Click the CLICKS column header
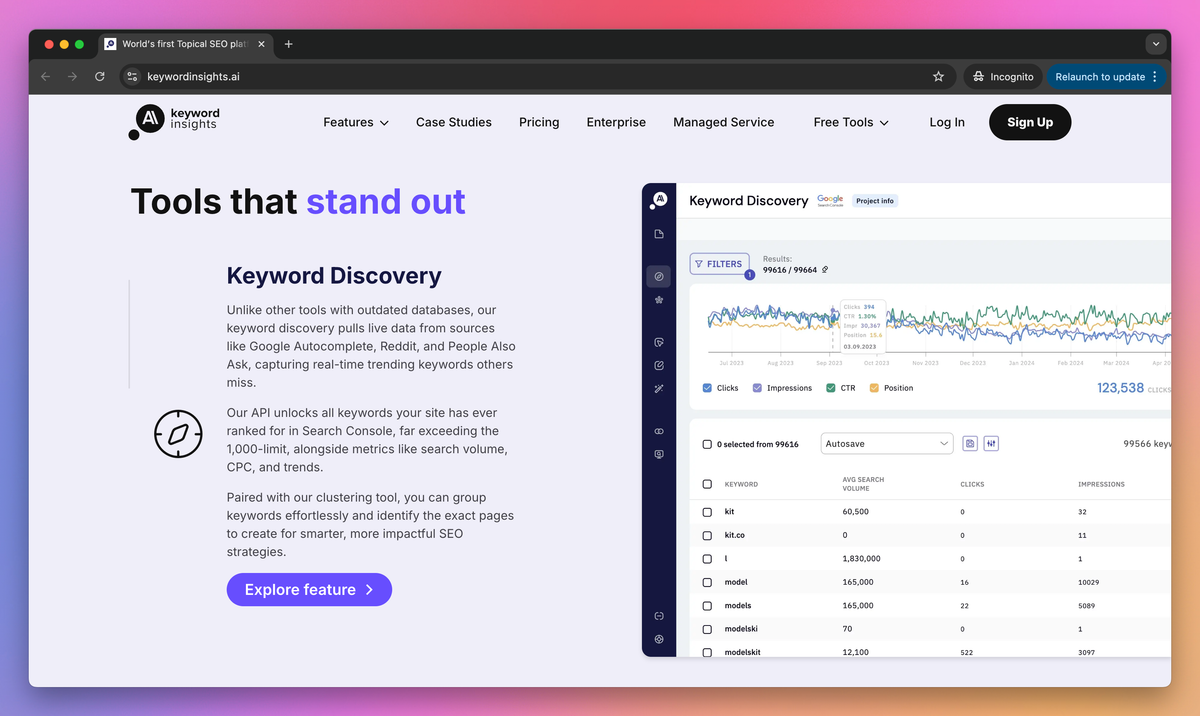This screenshot has width=1200, height=716. [972, 484]
